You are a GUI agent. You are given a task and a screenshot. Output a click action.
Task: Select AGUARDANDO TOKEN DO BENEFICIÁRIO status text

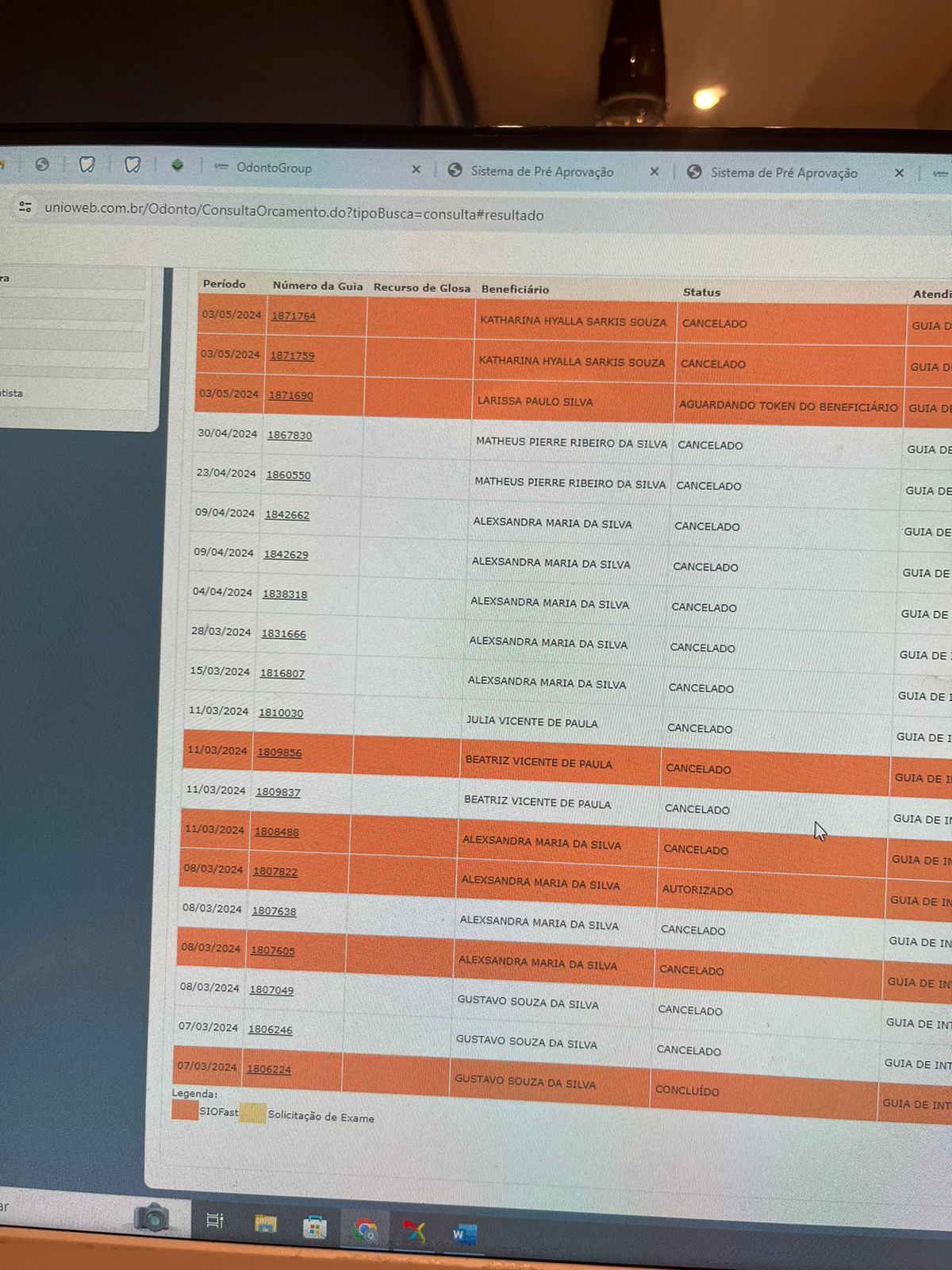(x=789, y=406)
